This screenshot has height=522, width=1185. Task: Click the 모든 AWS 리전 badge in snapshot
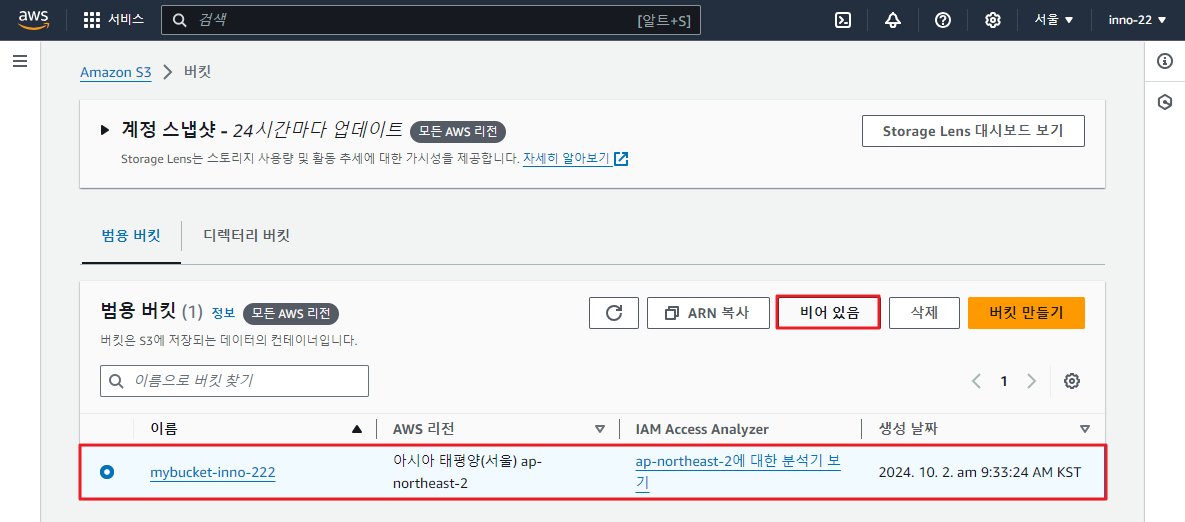[x=458, y=131]
